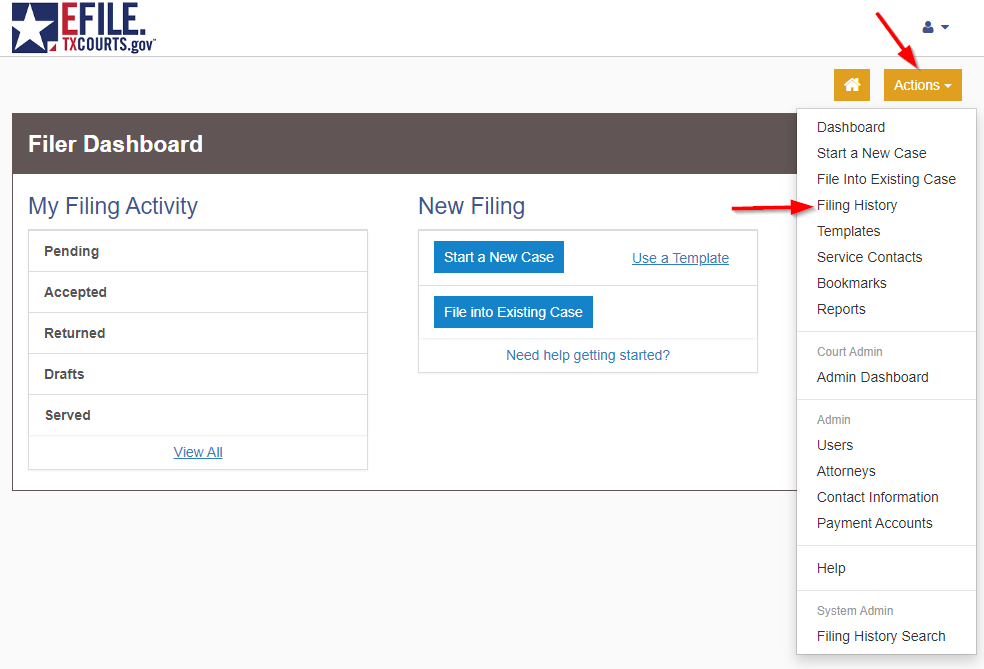
Task: Collapse the Actions dropdown menu
Action: click(x=922, y=85)
